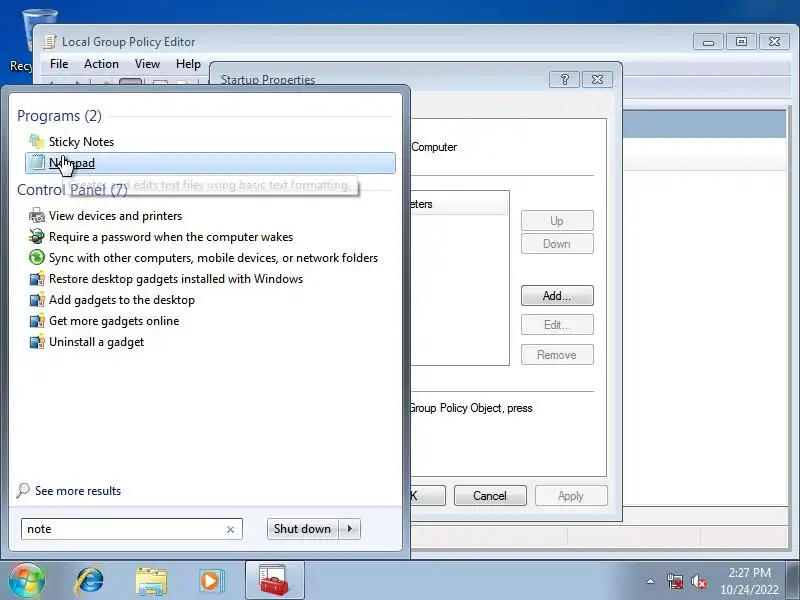
Task: Open Add gadgets to the desktop
Action: [x=112, y=299]
